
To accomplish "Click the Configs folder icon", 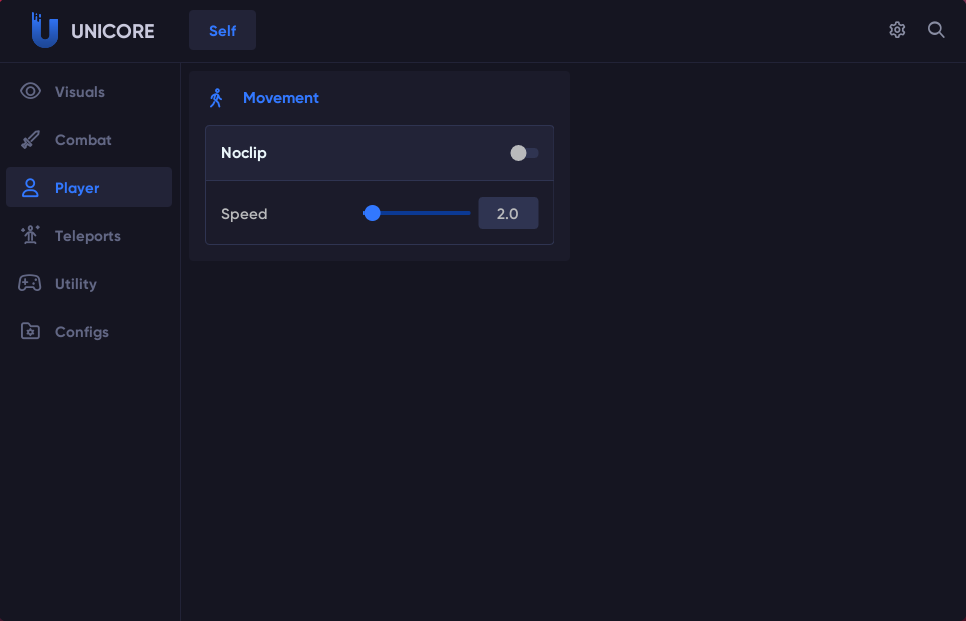I will [x=30, y=332].
